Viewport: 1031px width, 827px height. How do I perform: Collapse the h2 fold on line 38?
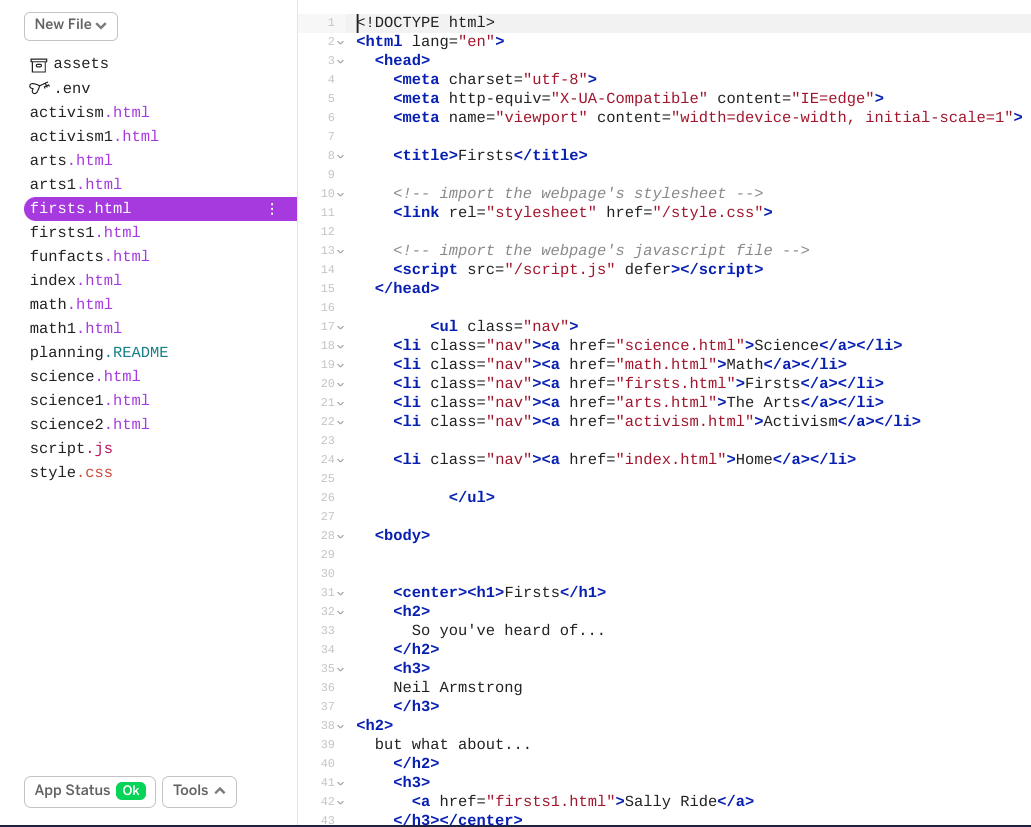pos(341,726)
